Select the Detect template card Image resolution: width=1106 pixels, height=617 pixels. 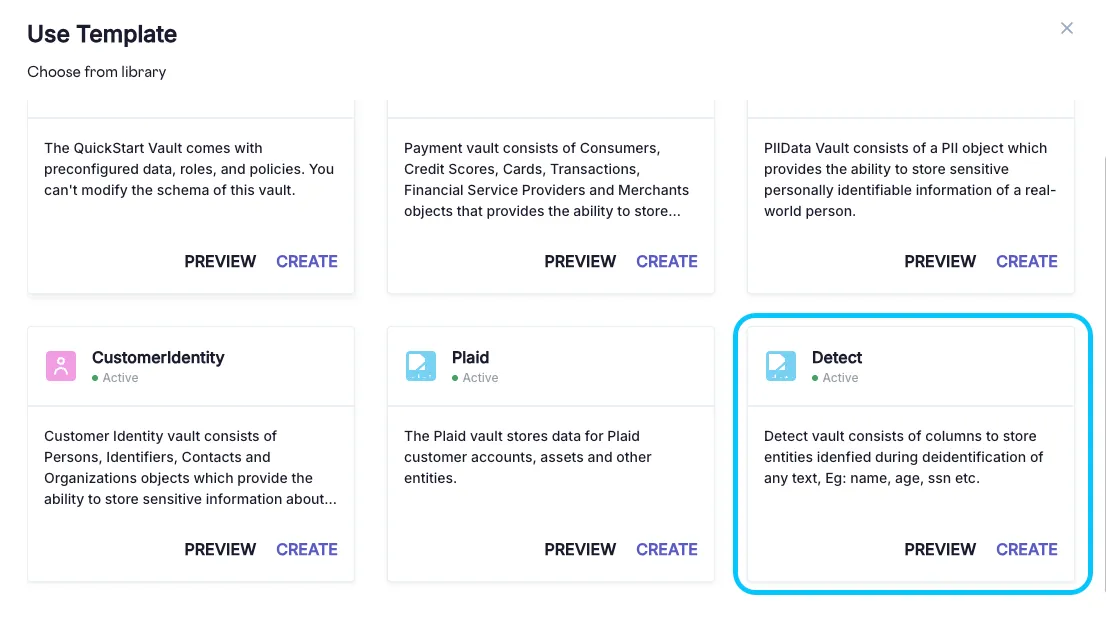911,455
